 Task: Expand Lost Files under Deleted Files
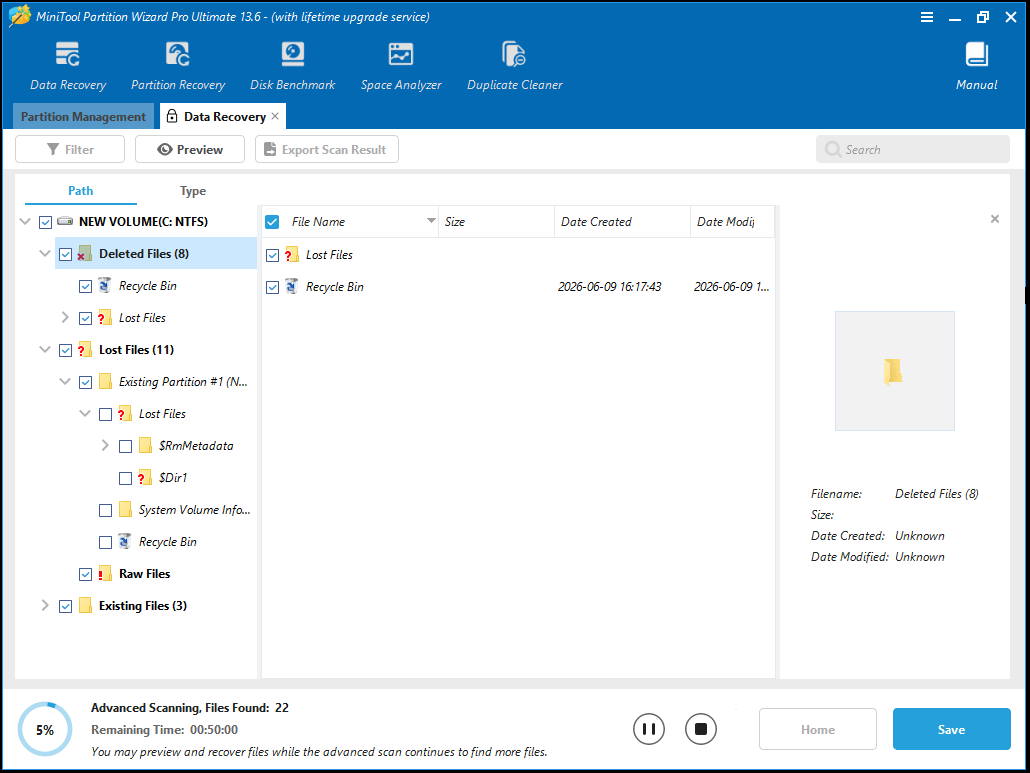tap(64, 317)
